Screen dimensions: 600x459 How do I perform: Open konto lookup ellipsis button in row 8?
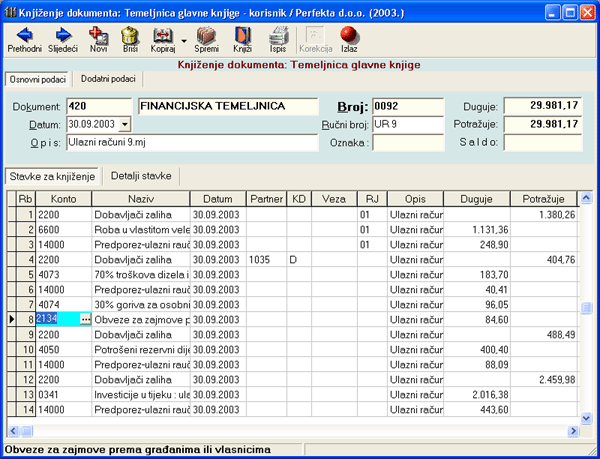(85, 319)
